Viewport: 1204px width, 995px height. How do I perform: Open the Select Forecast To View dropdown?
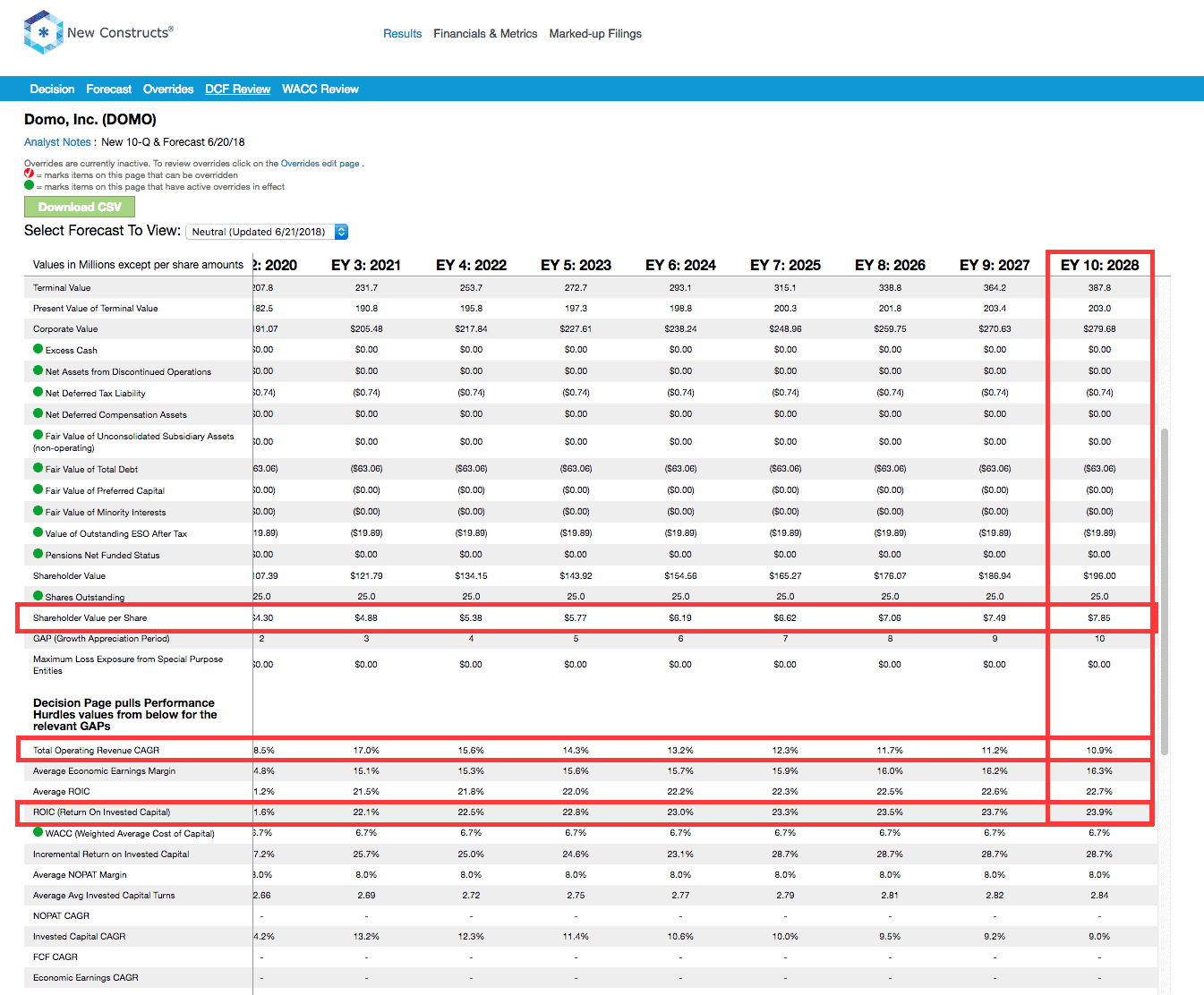267,232
